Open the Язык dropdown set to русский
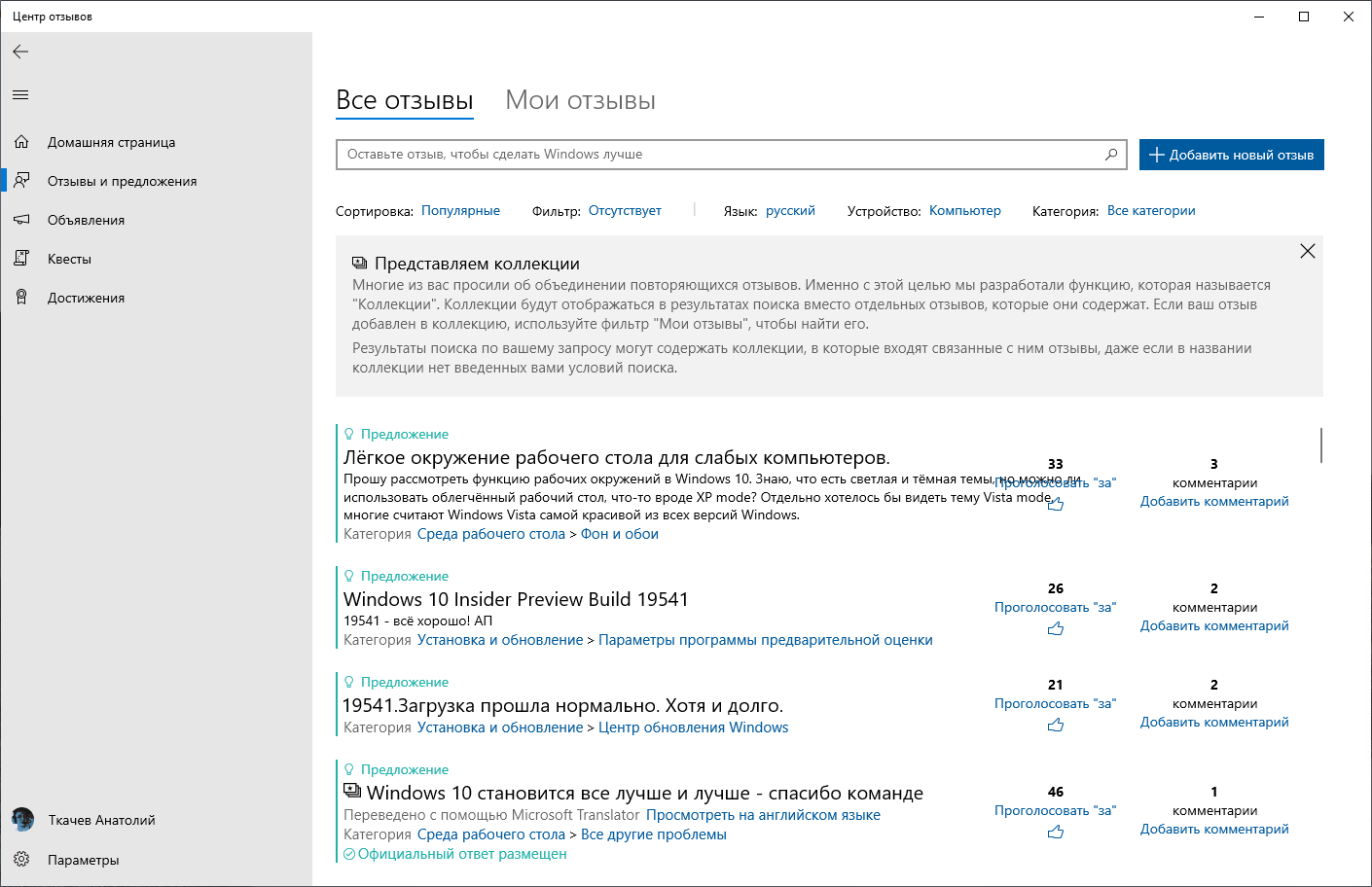 click(790, 211)
